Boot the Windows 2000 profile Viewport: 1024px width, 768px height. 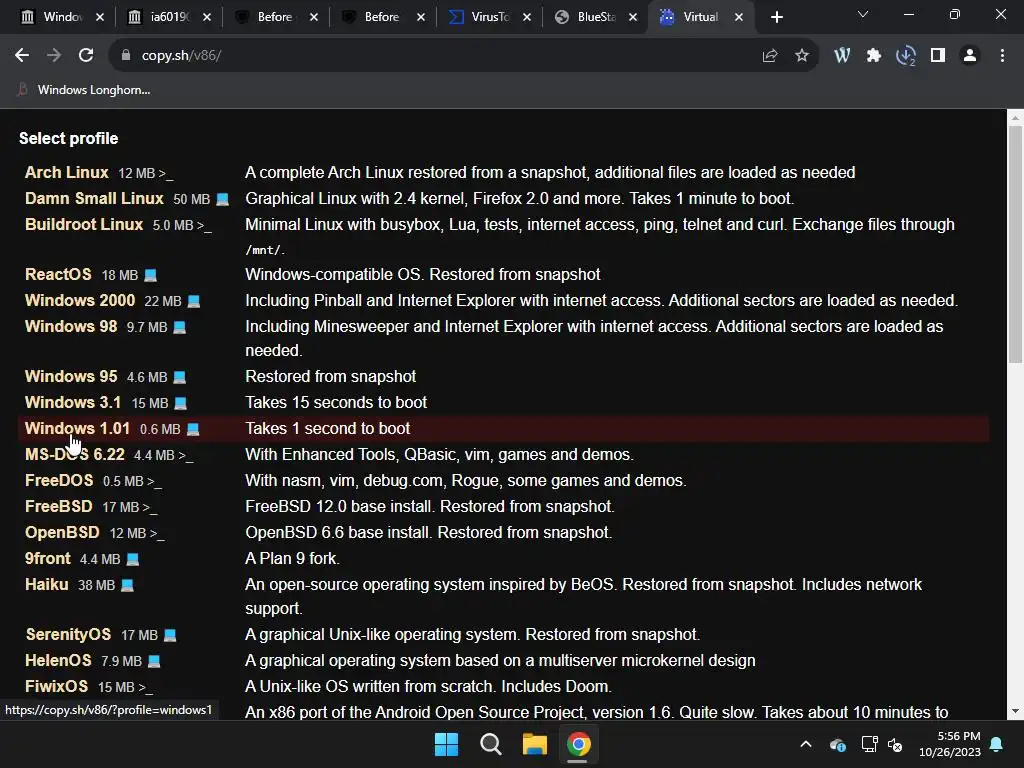coord(80,300)
